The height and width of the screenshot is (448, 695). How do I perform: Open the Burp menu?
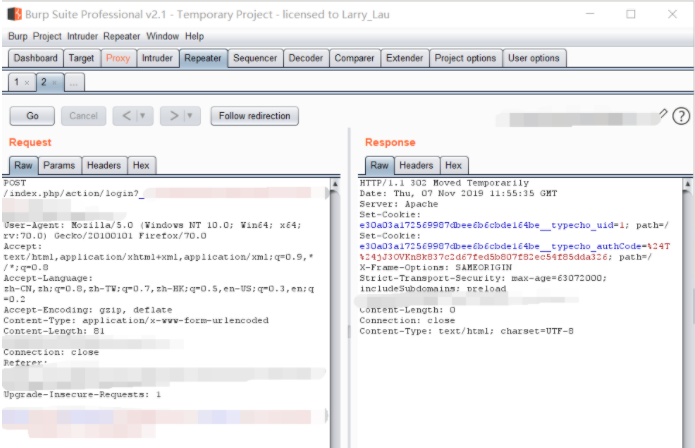(x=18, y=36)
